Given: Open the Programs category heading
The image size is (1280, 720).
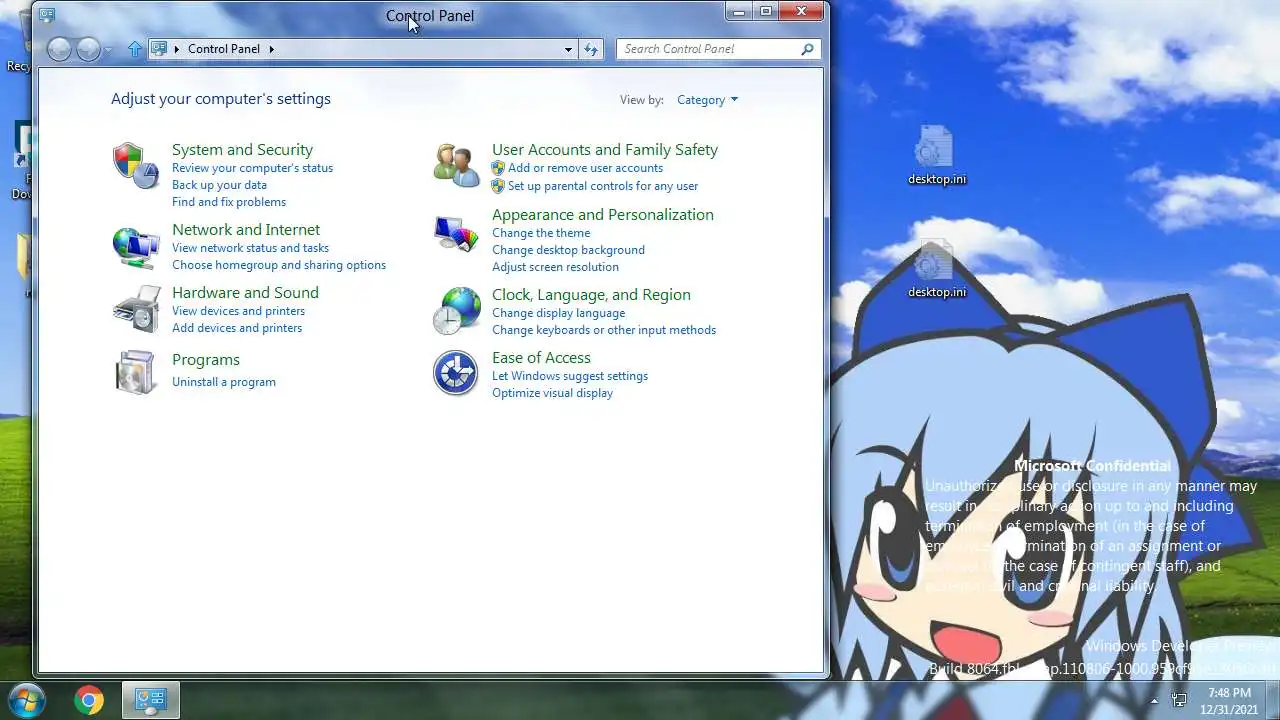Looking at the screenshot, I should [206, 360].
